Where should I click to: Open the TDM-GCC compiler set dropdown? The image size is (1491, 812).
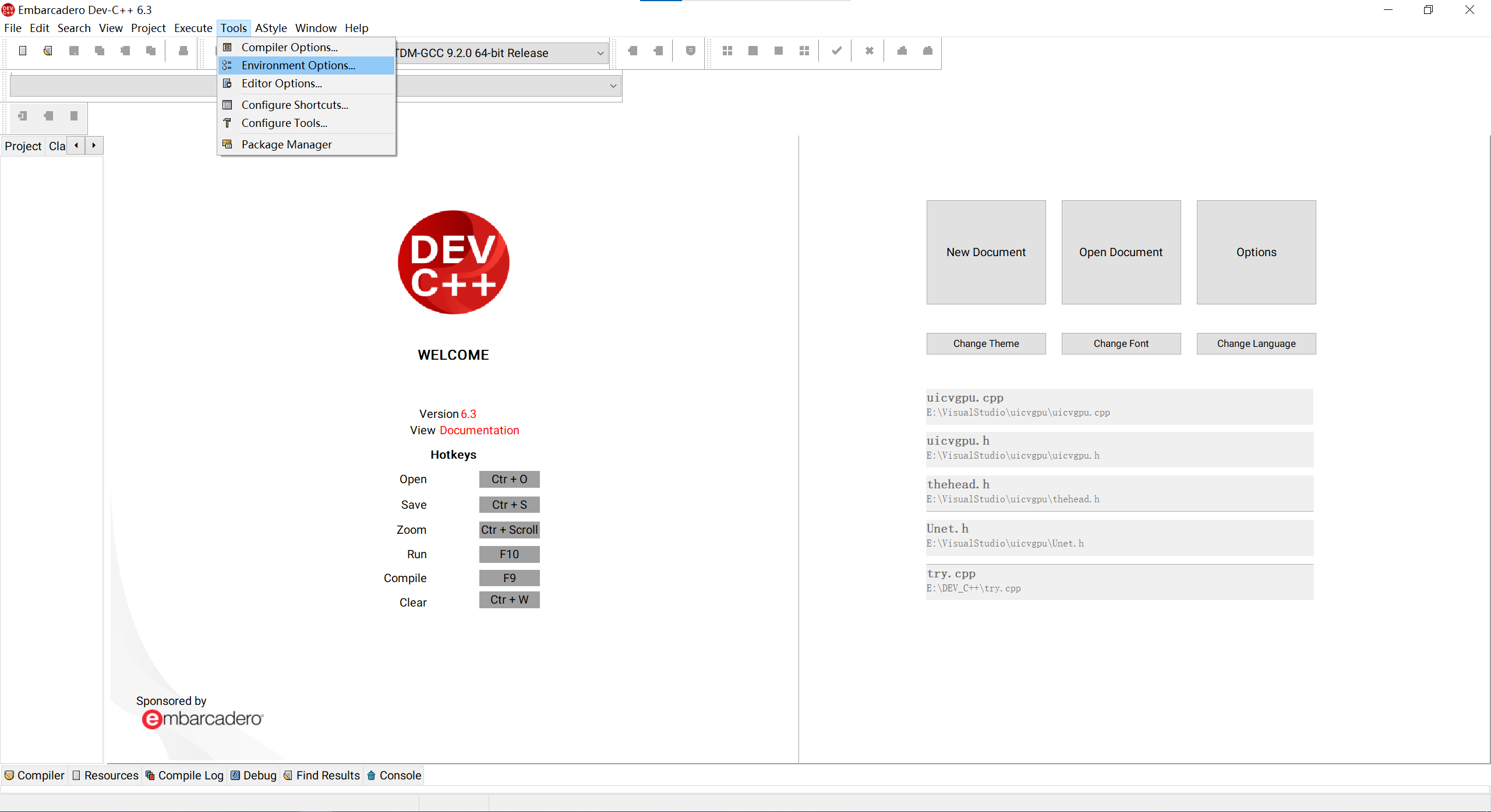point(600,53)
